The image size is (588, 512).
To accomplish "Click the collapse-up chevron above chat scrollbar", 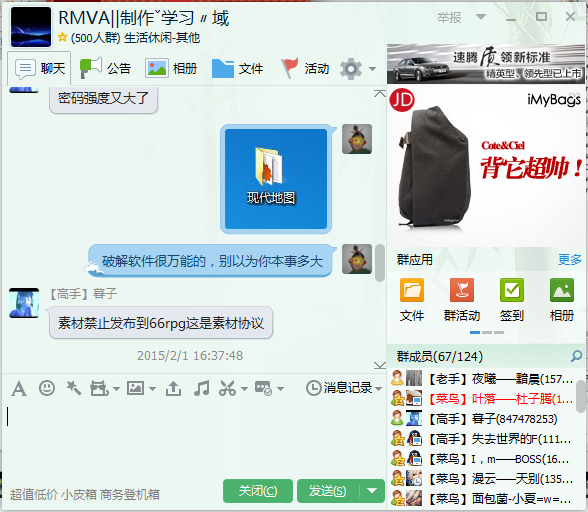I will [x=380, y=93].
